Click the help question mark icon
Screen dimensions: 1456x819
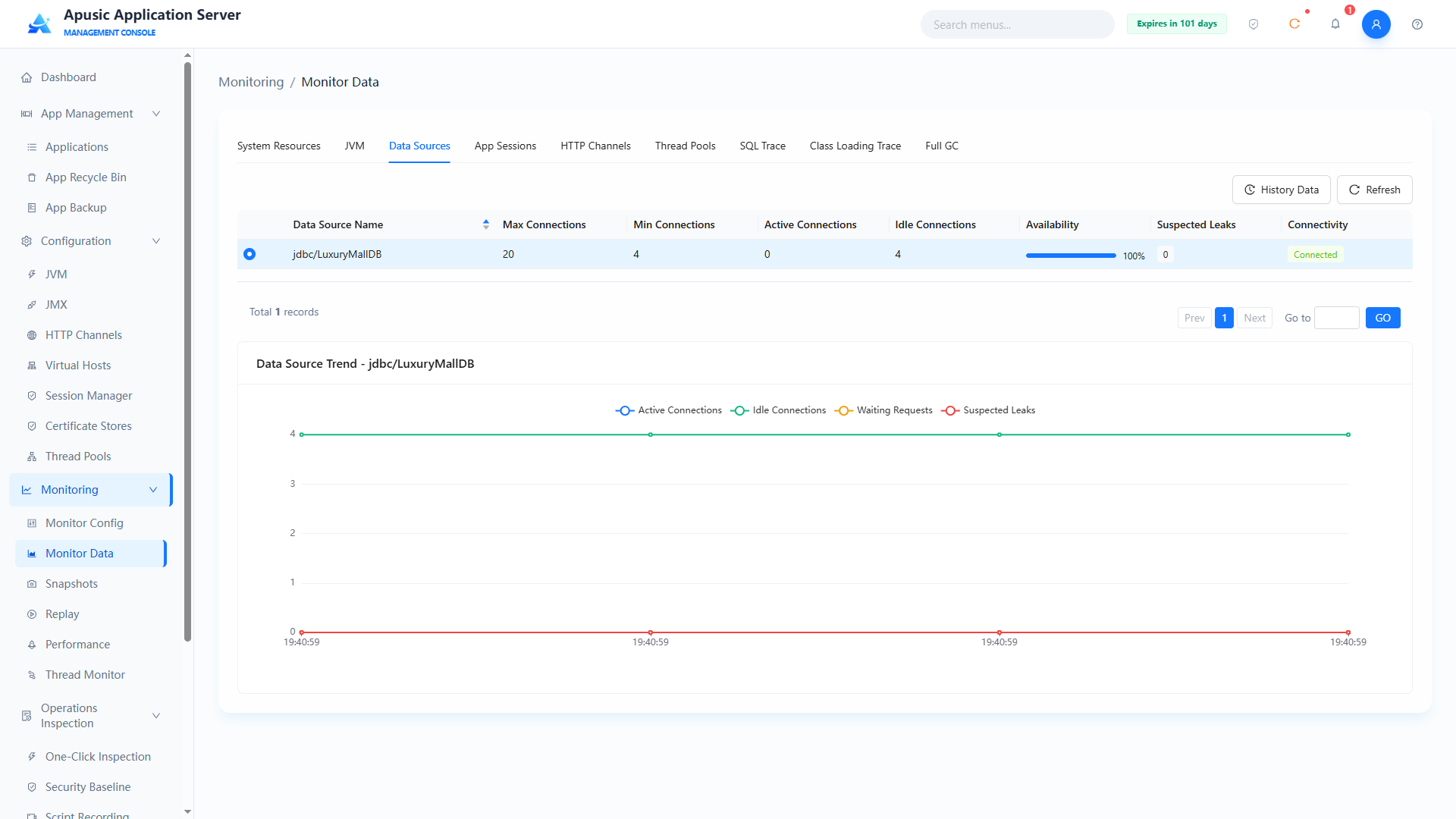point(1417,24)
